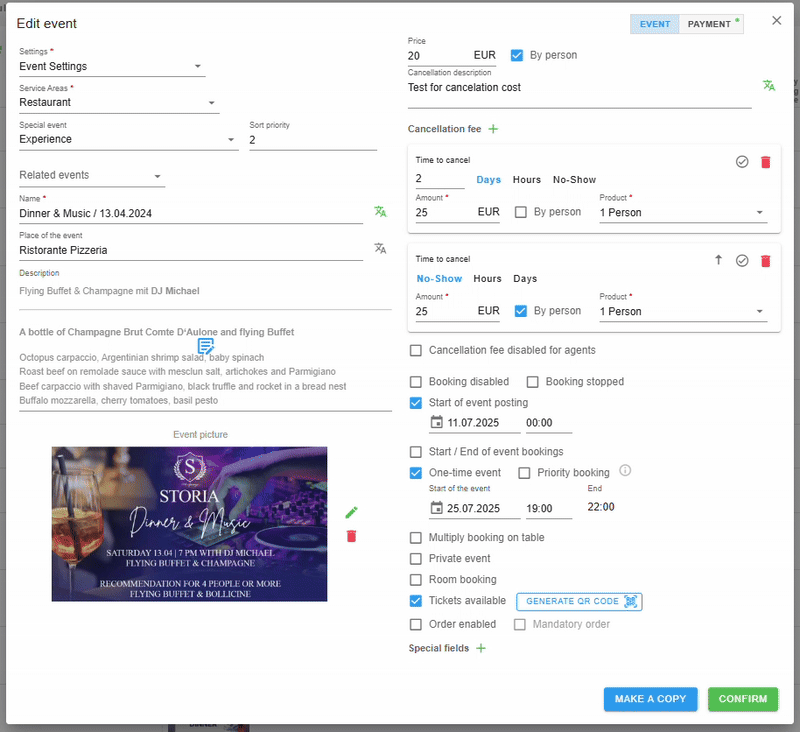Move the No-Show cancellation card up
800x732 pixels.
tap(718, 260)
